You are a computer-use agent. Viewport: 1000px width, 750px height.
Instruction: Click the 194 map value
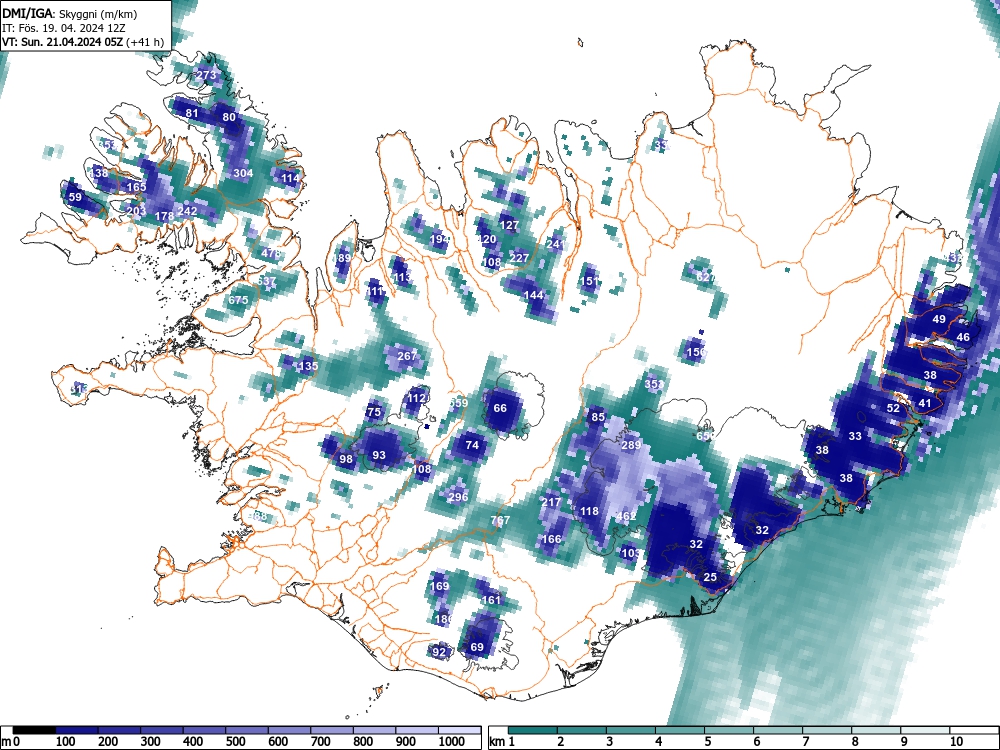pyautogui.click(x=439, y=240)
